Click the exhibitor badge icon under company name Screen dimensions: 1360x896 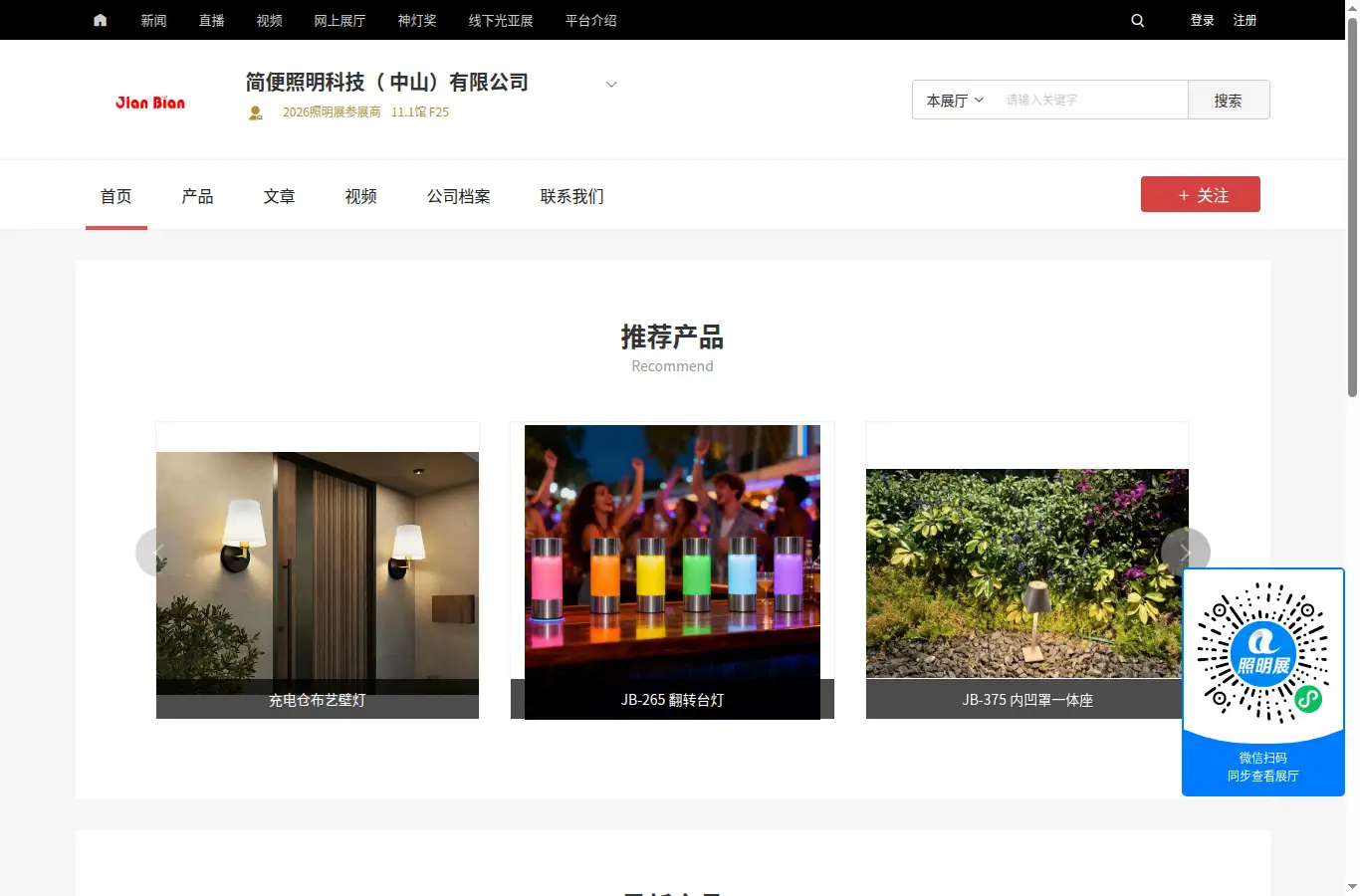256,112
